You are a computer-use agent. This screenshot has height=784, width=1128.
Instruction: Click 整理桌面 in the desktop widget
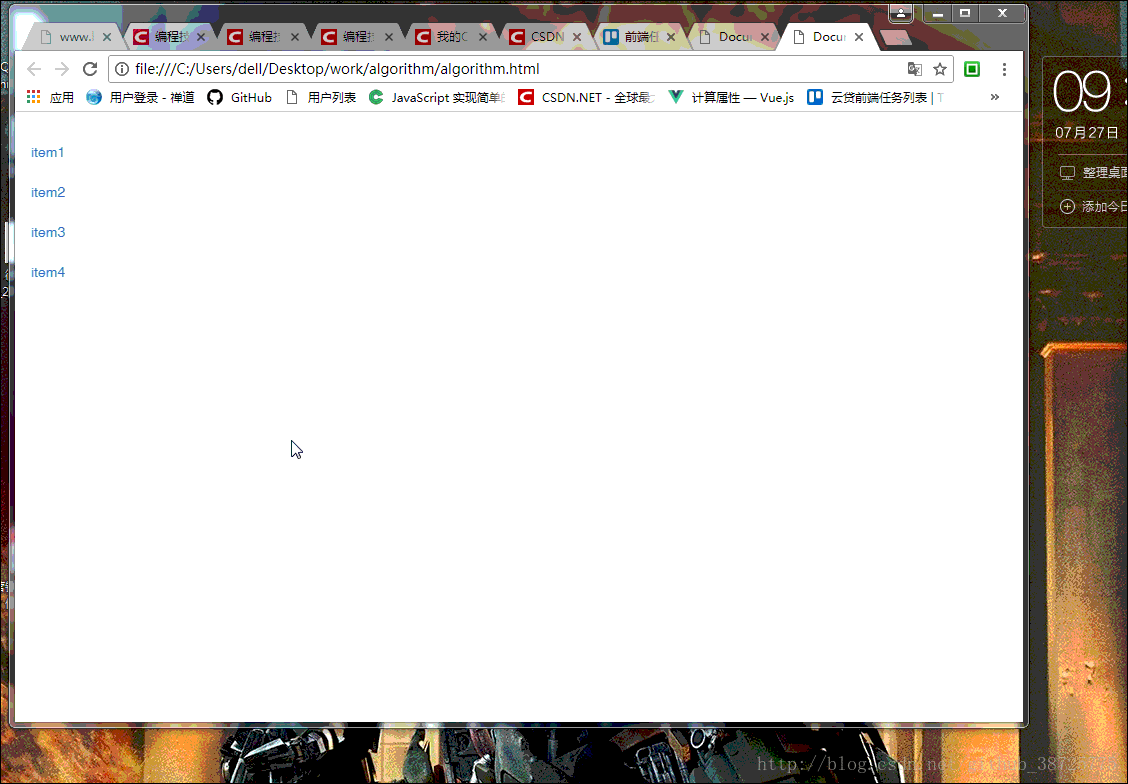[1093, 173]
